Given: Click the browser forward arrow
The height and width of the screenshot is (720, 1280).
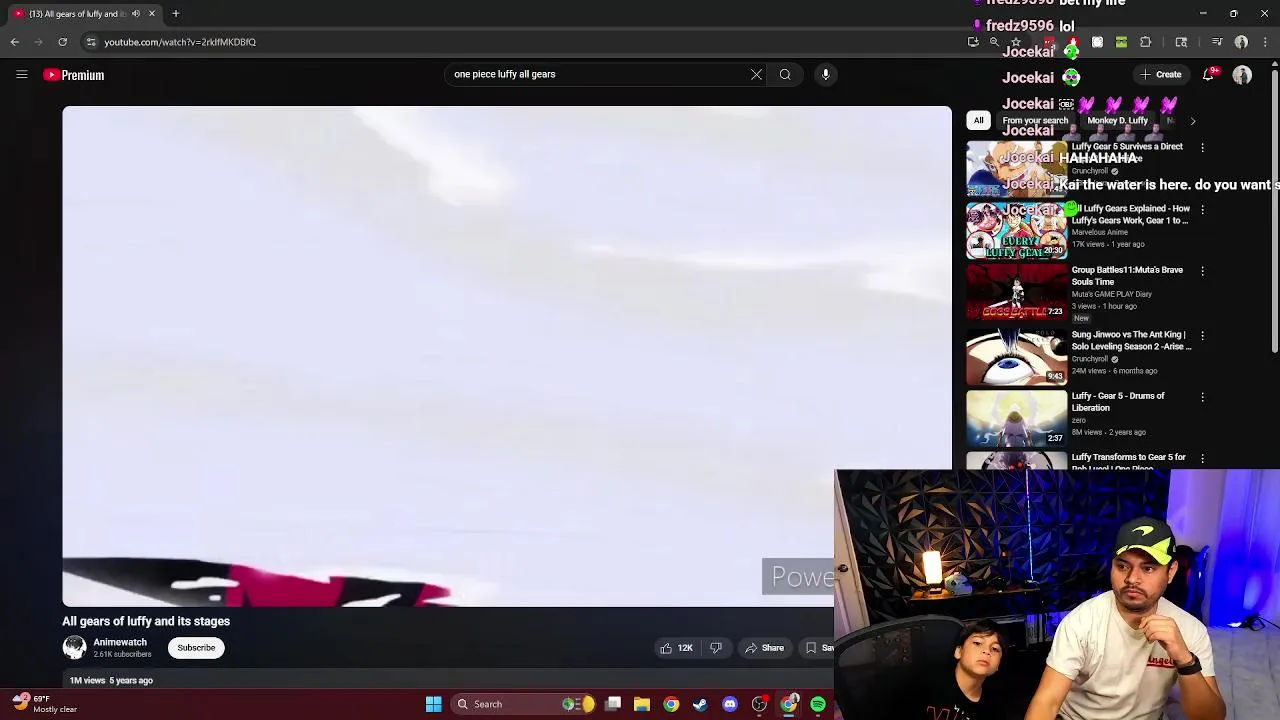Looking at the screenshot, I should tap(38, 42).
